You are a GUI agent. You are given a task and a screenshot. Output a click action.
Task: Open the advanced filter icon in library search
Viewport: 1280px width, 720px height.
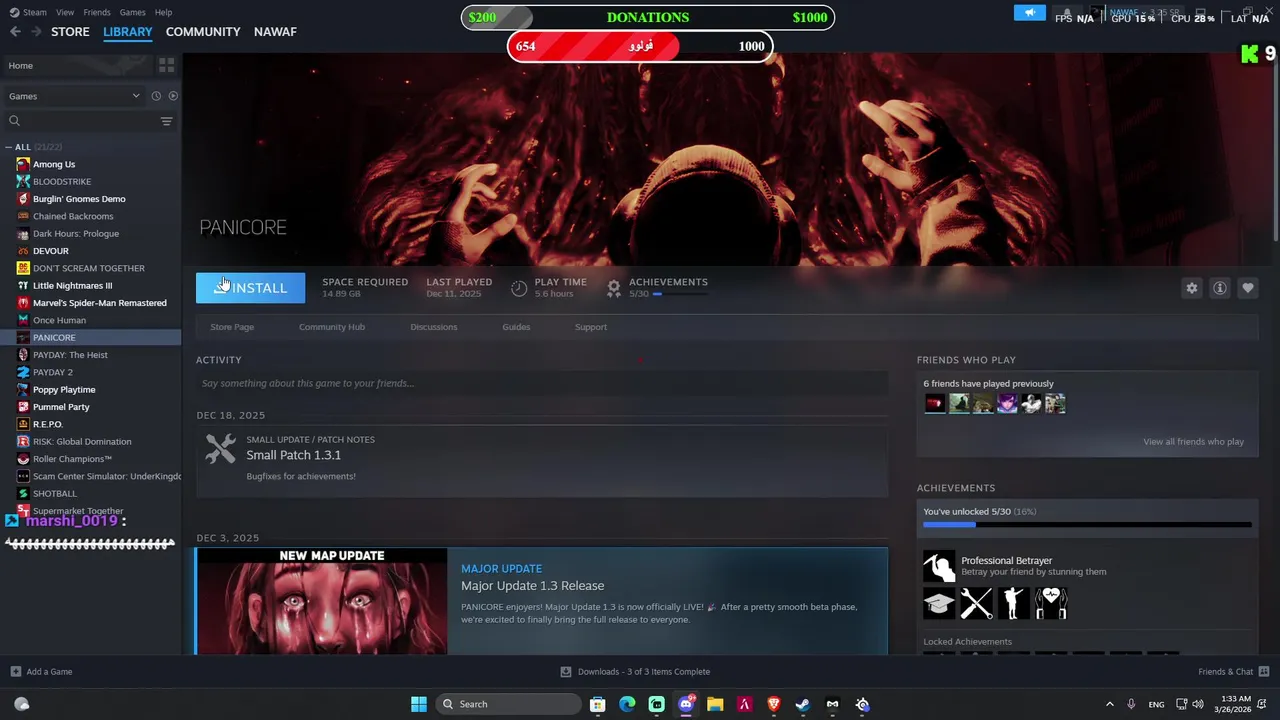166,121
